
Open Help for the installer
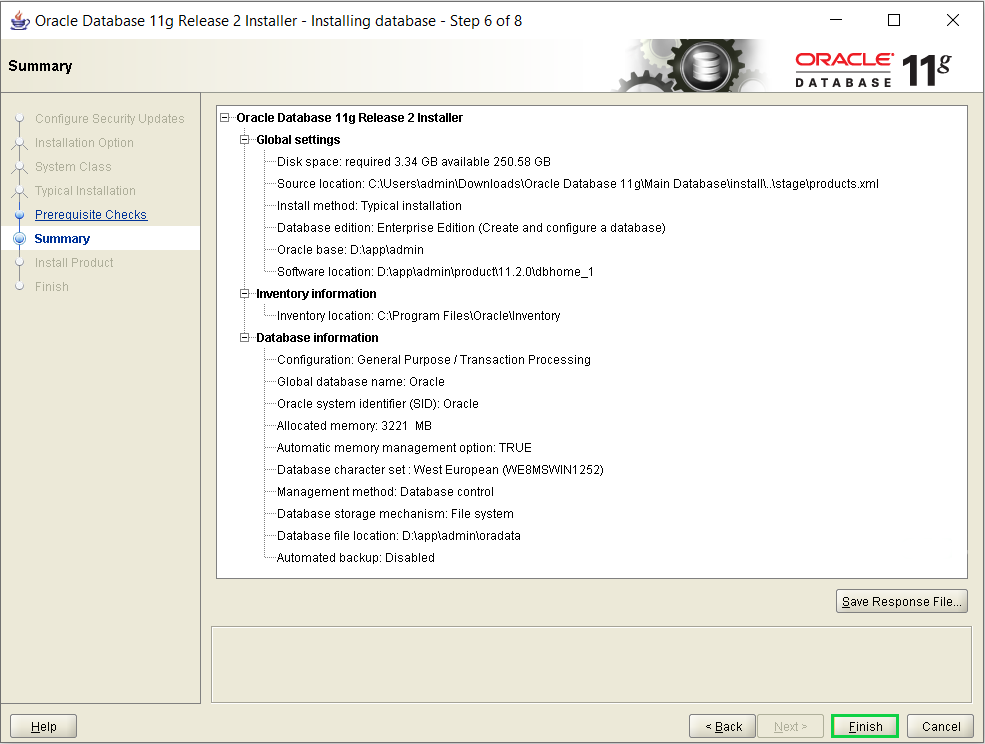point(43,726)
